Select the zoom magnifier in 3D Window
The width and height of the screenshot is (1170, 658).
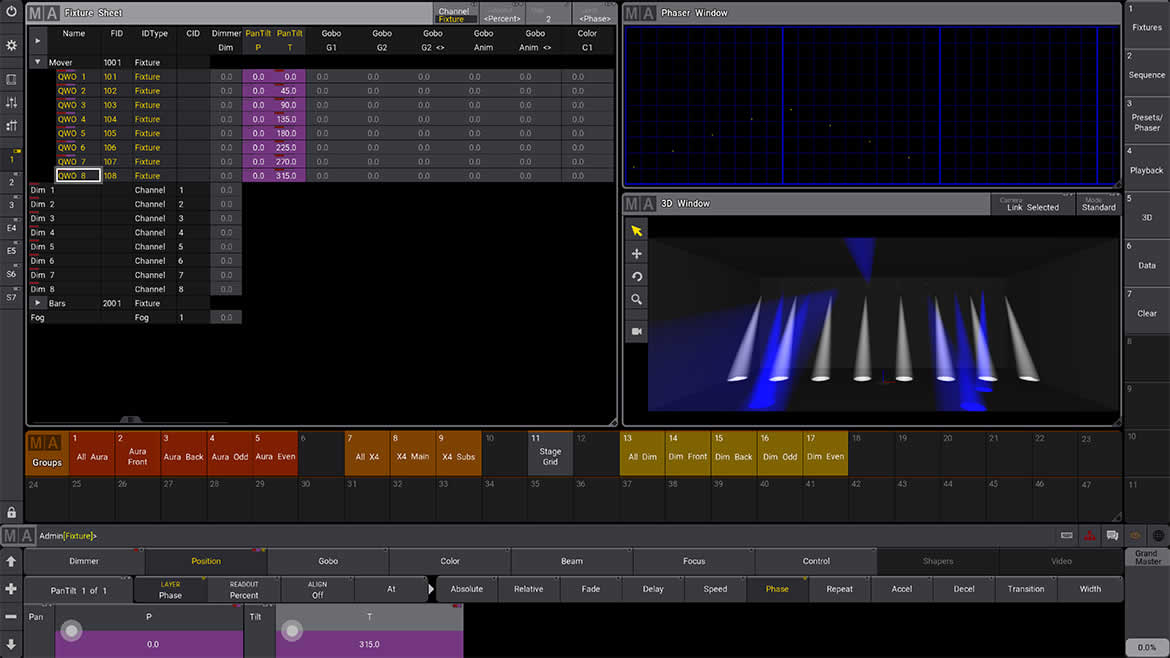tap(636, 300)
